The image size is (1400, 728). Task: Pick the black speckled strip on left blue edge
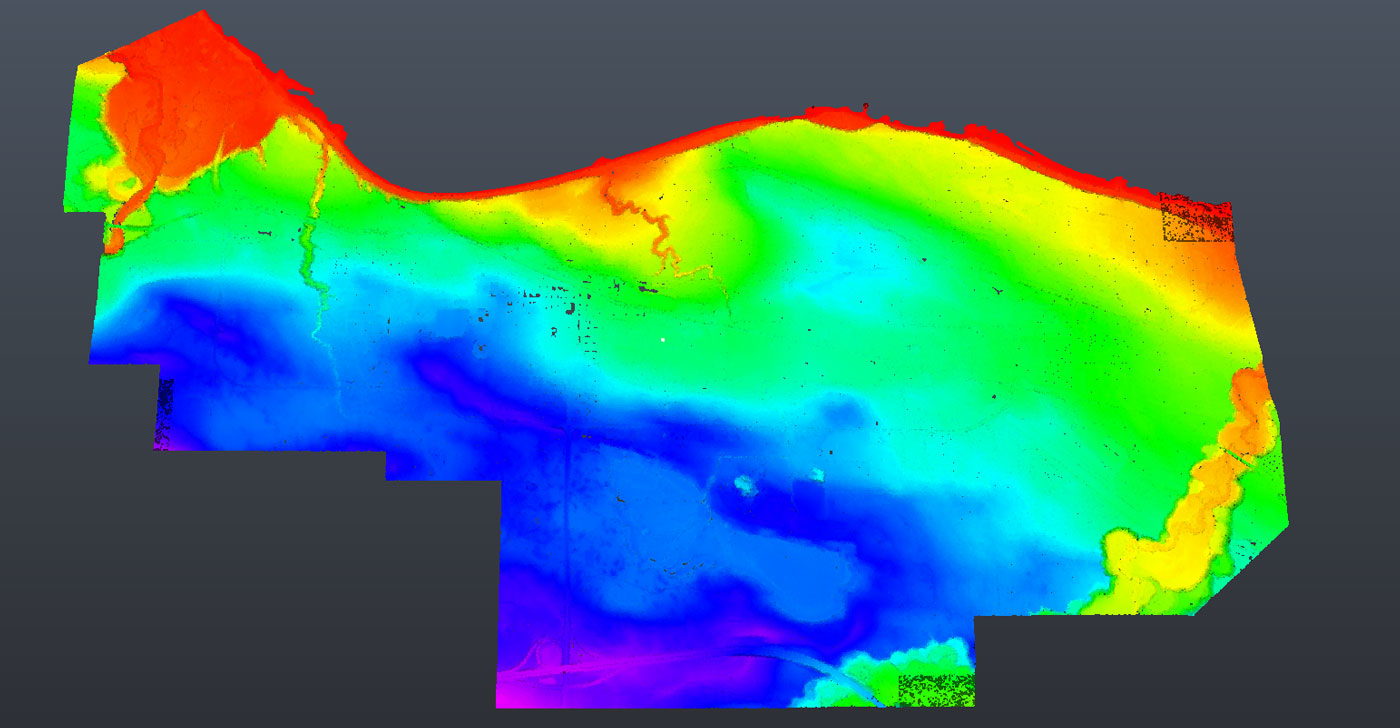[x=166, y=412]
